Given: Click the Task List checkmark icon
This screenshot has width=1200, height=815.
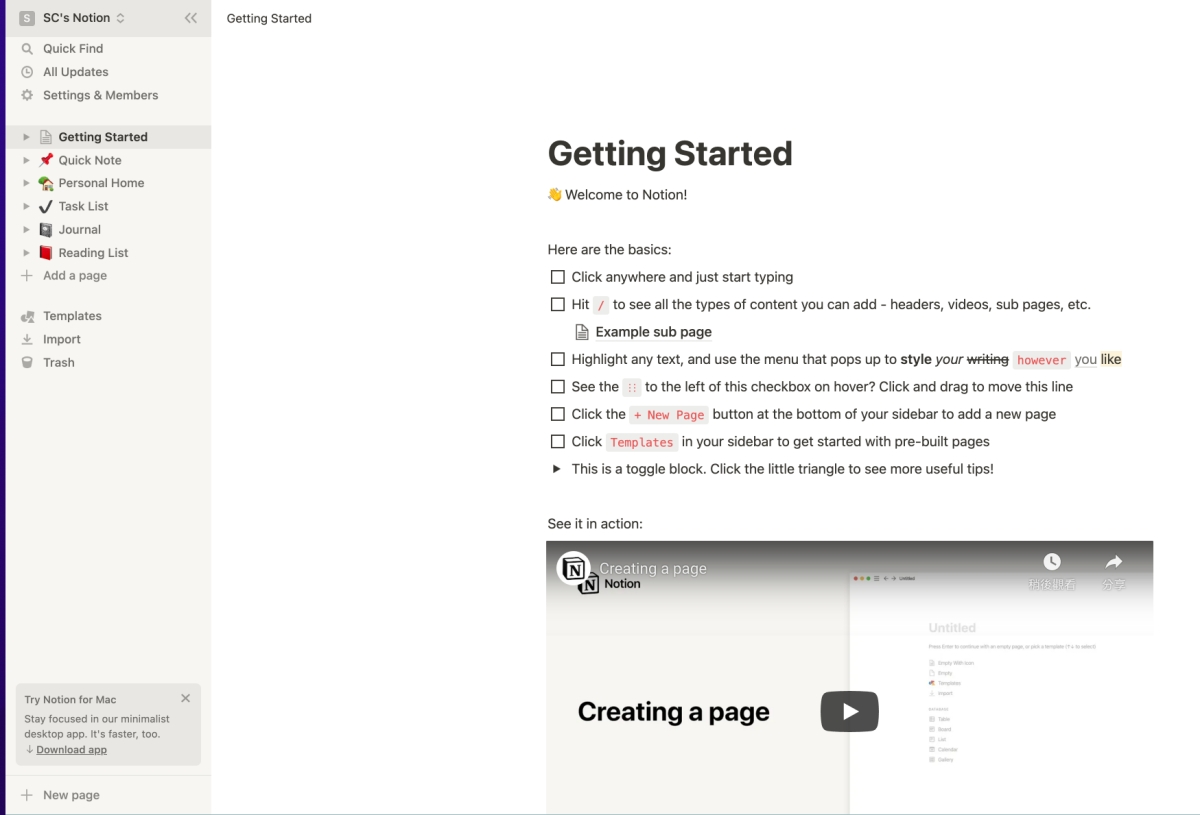Looking at the screenshot, I should click(x=46, y=206).
